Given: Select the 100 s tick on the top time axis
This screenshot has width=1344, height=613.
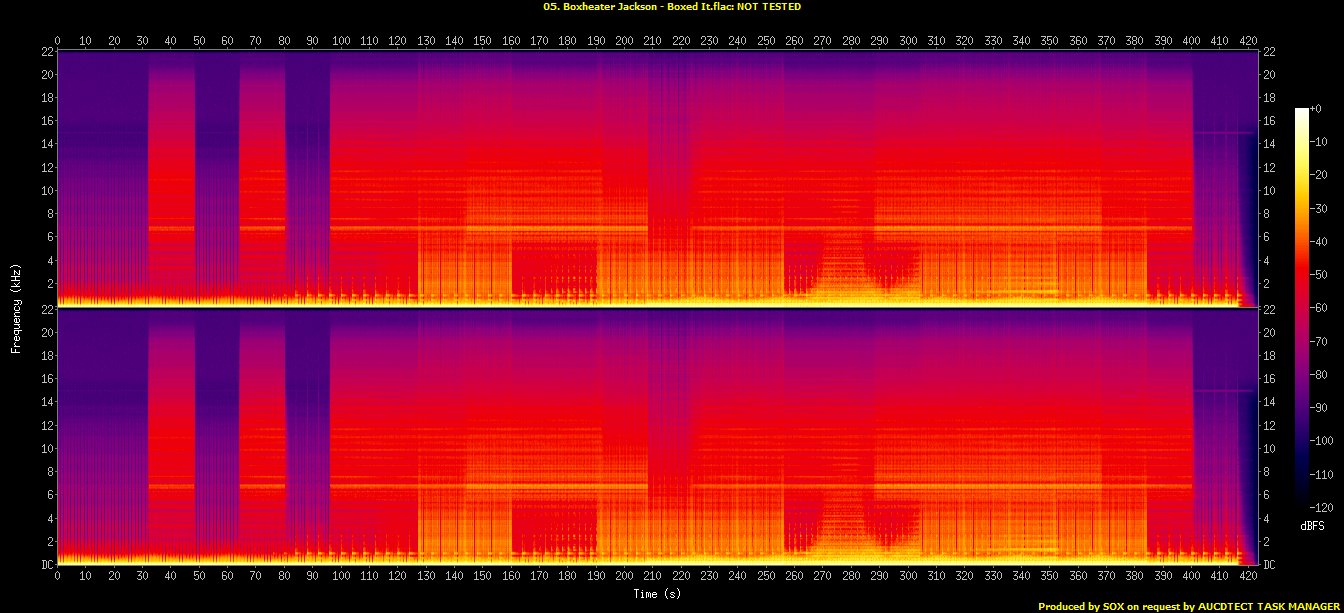Looking at the screenshot, I should coord(341,41).
